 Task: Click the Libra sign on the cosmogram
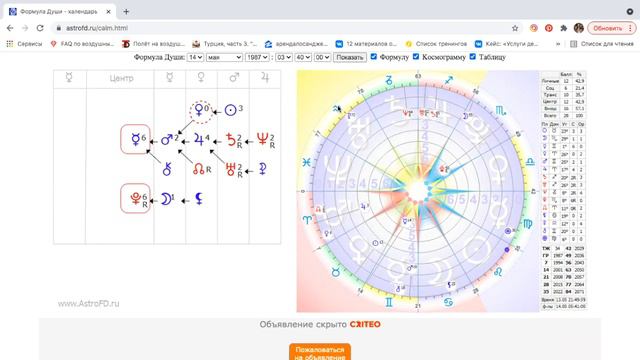click(530, 162)
